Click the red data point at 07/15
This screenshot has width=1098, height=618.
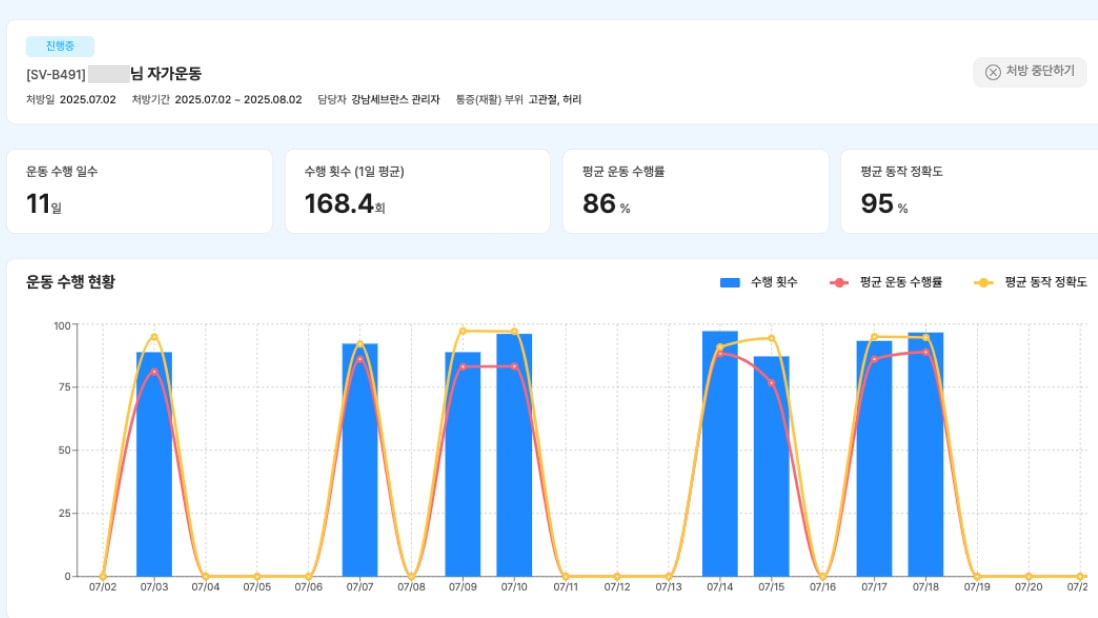click(771, 383)
